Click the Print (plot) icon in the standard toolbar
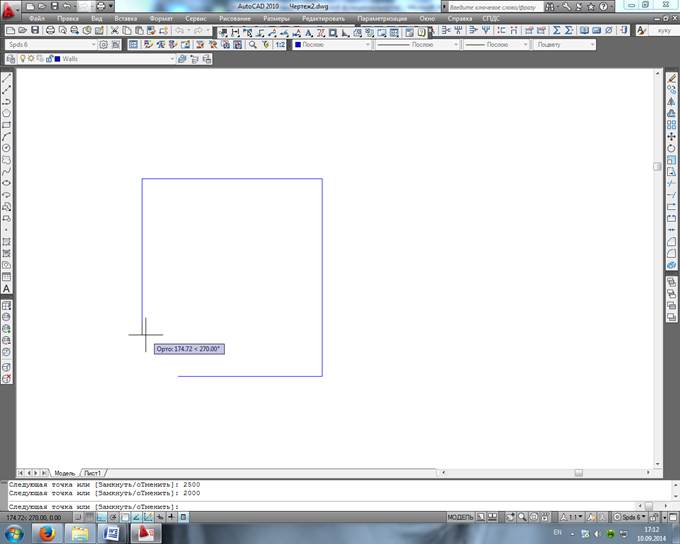Image resolution: width=680 pixels, height=544 pixels. click(50, 30)
